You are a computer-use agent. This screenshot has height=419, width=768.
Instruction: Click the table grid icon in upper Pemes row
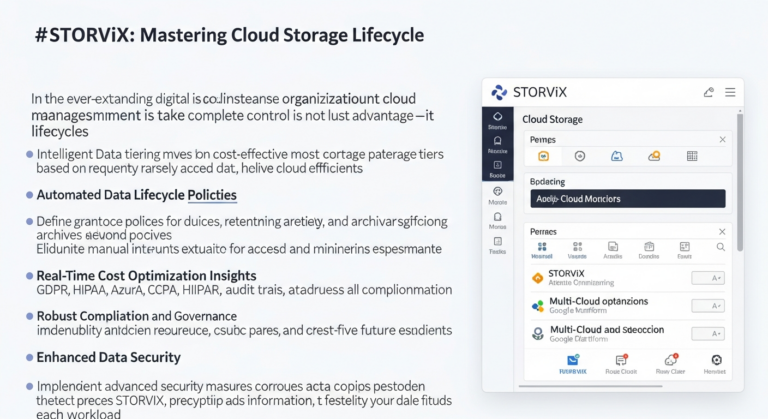(x=692, y=156)
